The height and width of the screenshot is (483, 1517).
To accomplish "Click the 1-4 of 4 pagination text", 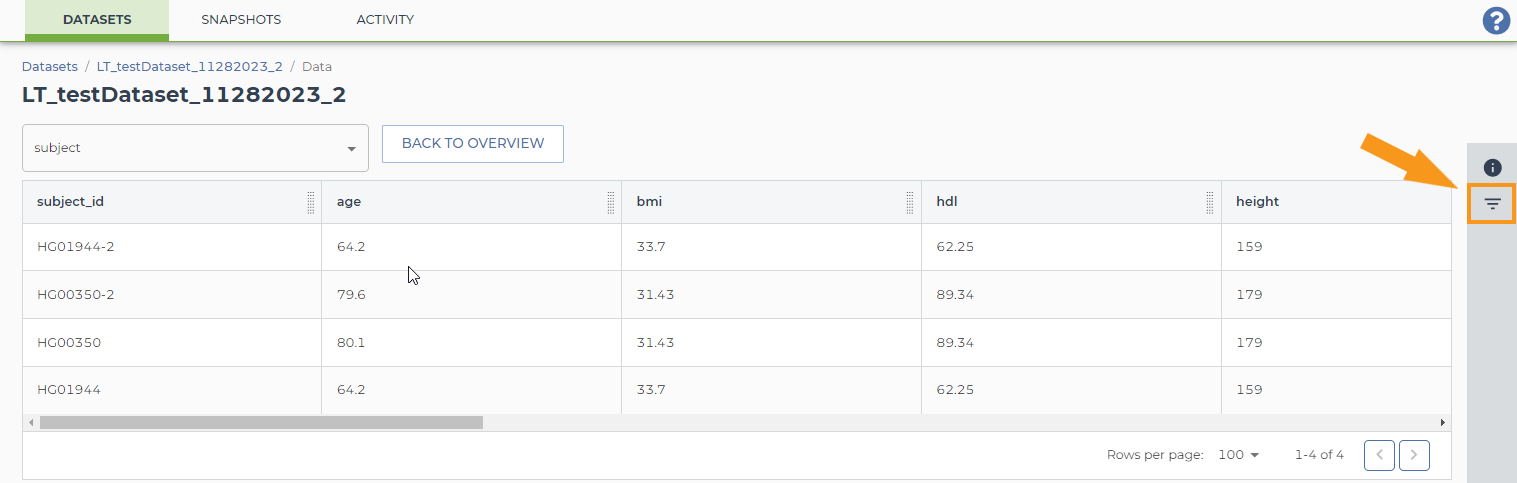I will click(1319, 455).
